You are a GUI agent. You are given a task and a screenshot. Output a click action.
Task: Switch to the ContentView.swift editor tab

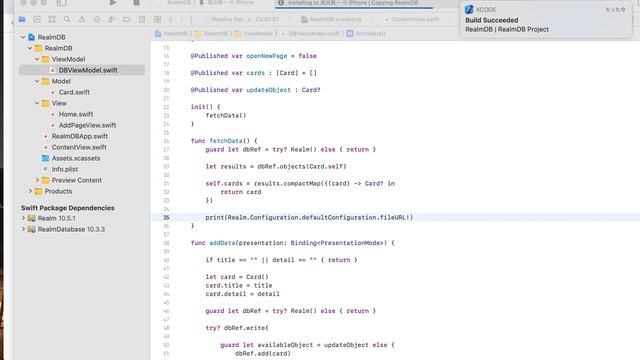coord(412,19)
